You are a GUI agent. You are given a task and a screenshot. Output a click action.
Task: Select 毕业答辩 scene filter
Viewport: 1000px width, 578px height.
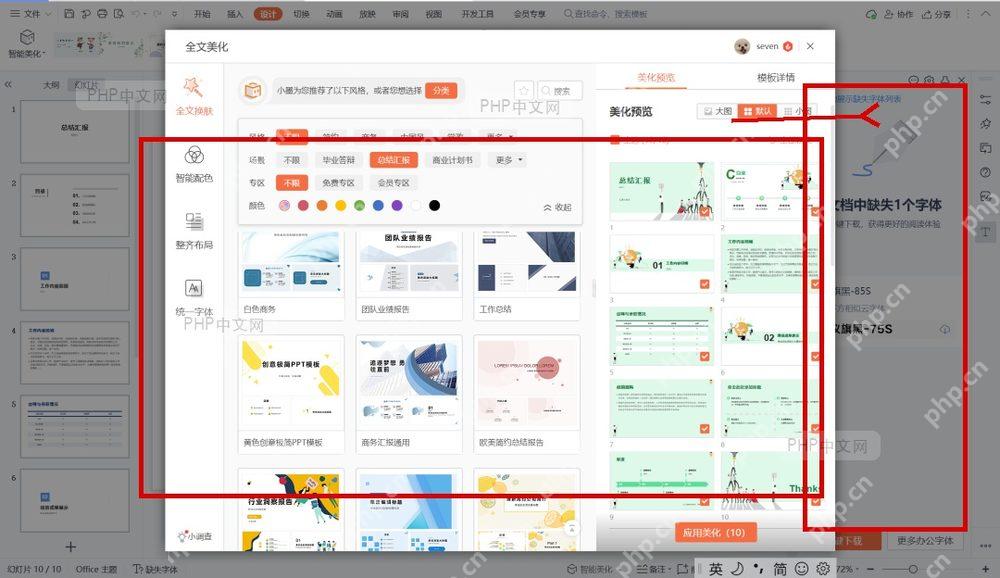tap(338, 160)
